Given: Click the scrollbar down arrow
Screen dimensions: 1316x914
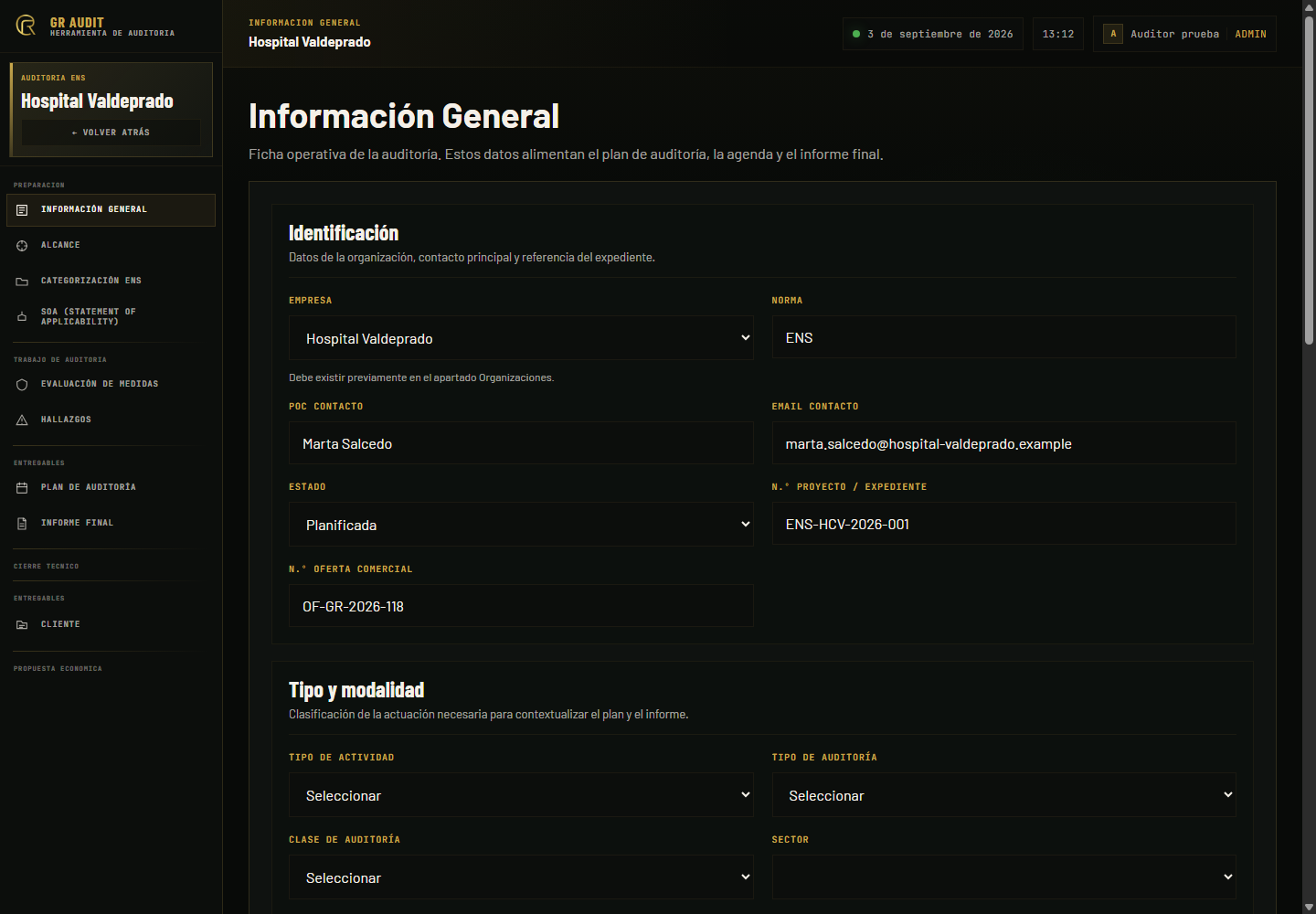Looking at the screenshot, I should pos(1309,907).
